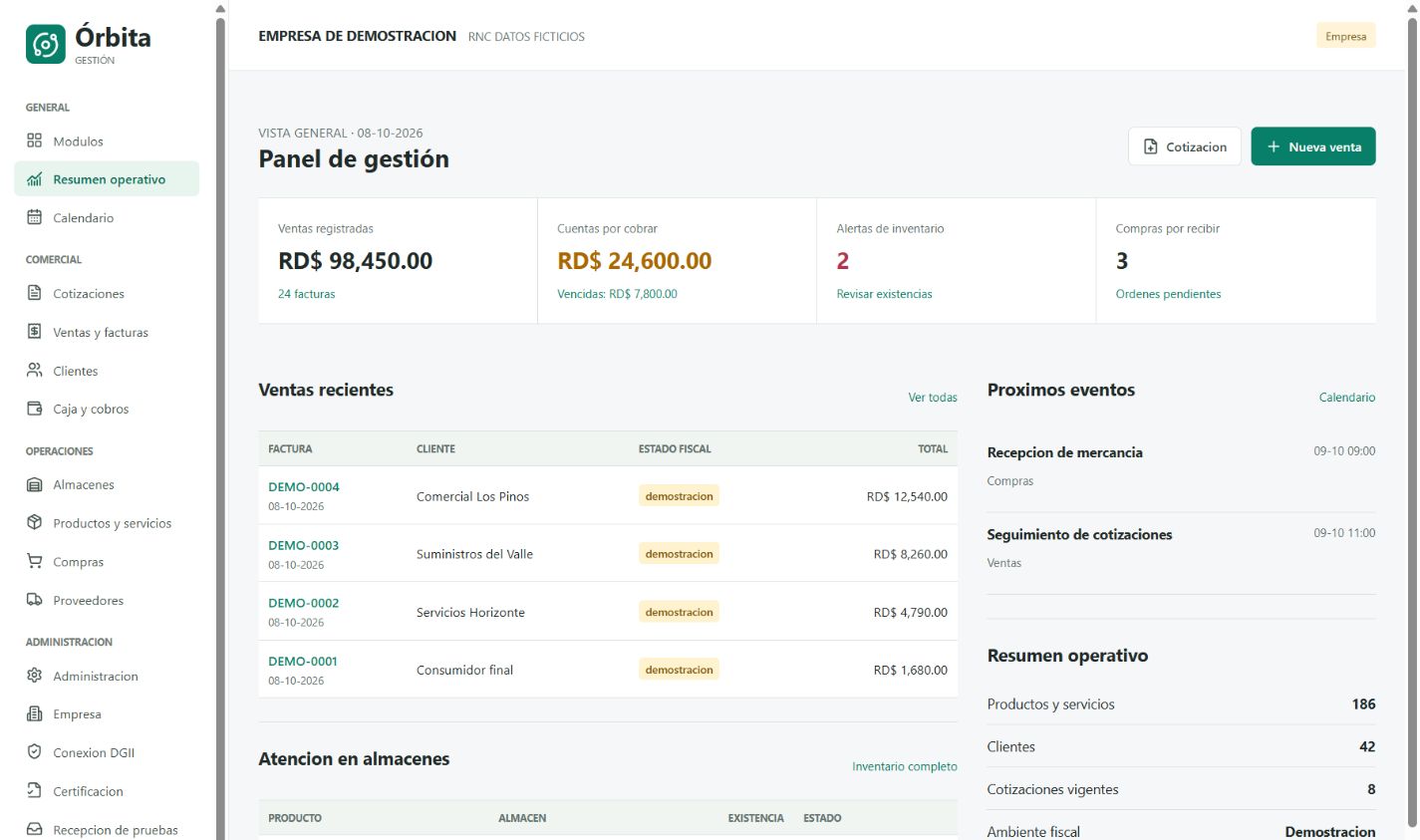Click the Vencidas: RD$ 7,800.00 link

pos(618,294)
